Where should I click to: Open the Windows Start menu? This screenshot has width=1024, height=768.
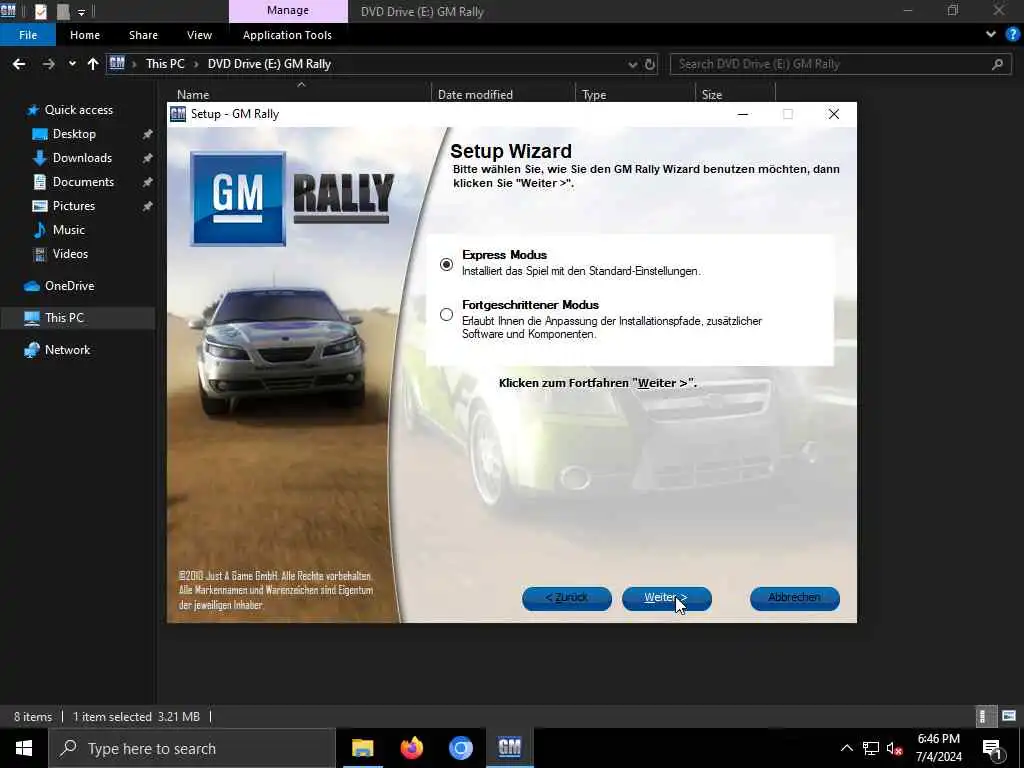(x=24, y=748)
